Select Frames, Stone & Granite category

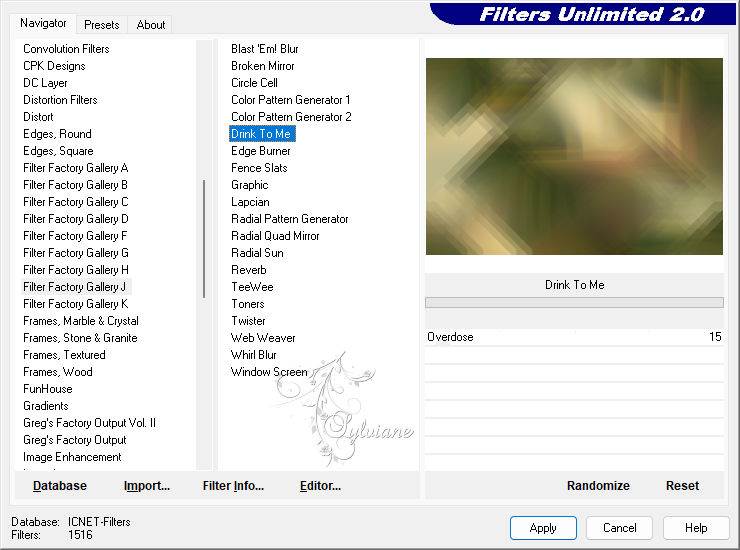tap(80, 338)
